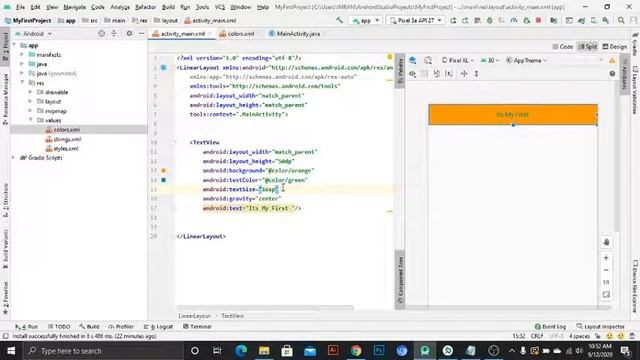Toggle the autoconnect magnet icon
Screen dimensions: 640x360
point(437,73)
